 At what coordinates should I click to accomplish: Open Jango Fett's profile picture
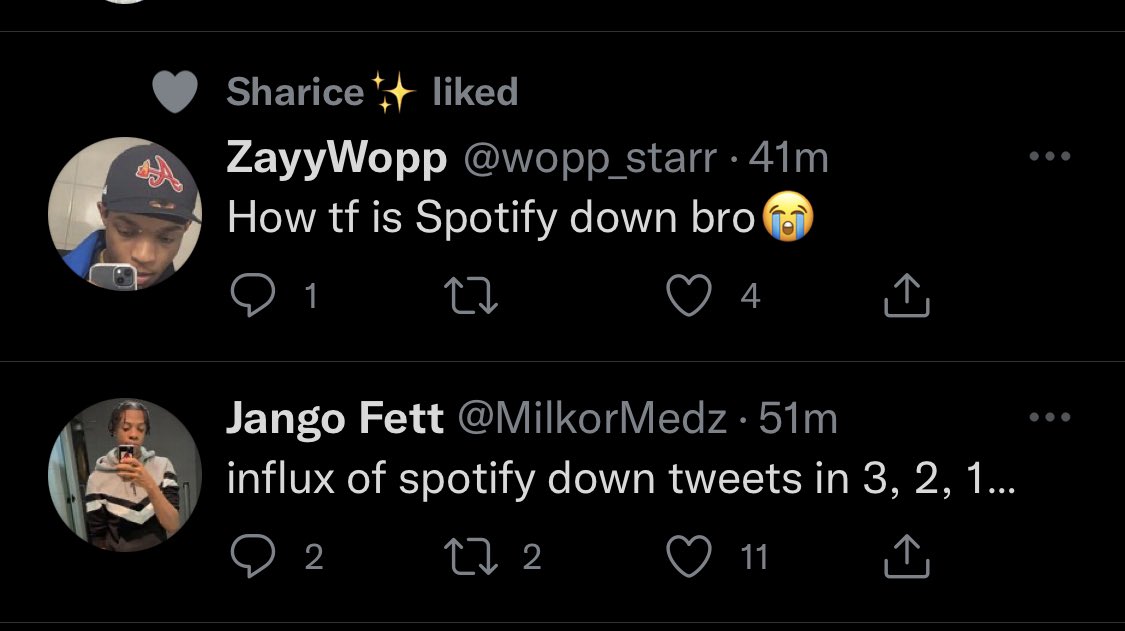125,475
